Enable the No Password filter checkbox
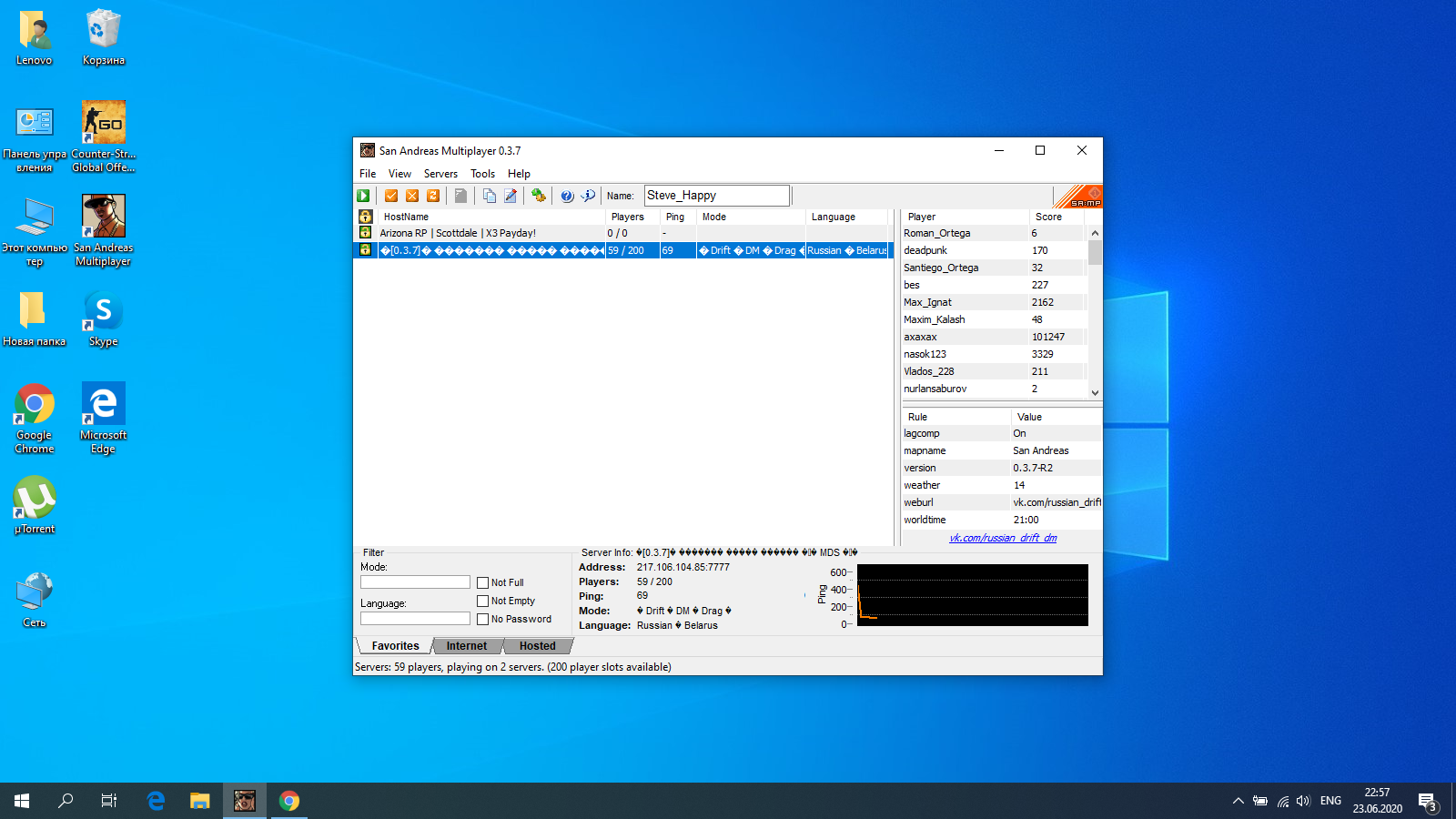Viewport: 1456px width, 819px height. [x=483, y=620]
